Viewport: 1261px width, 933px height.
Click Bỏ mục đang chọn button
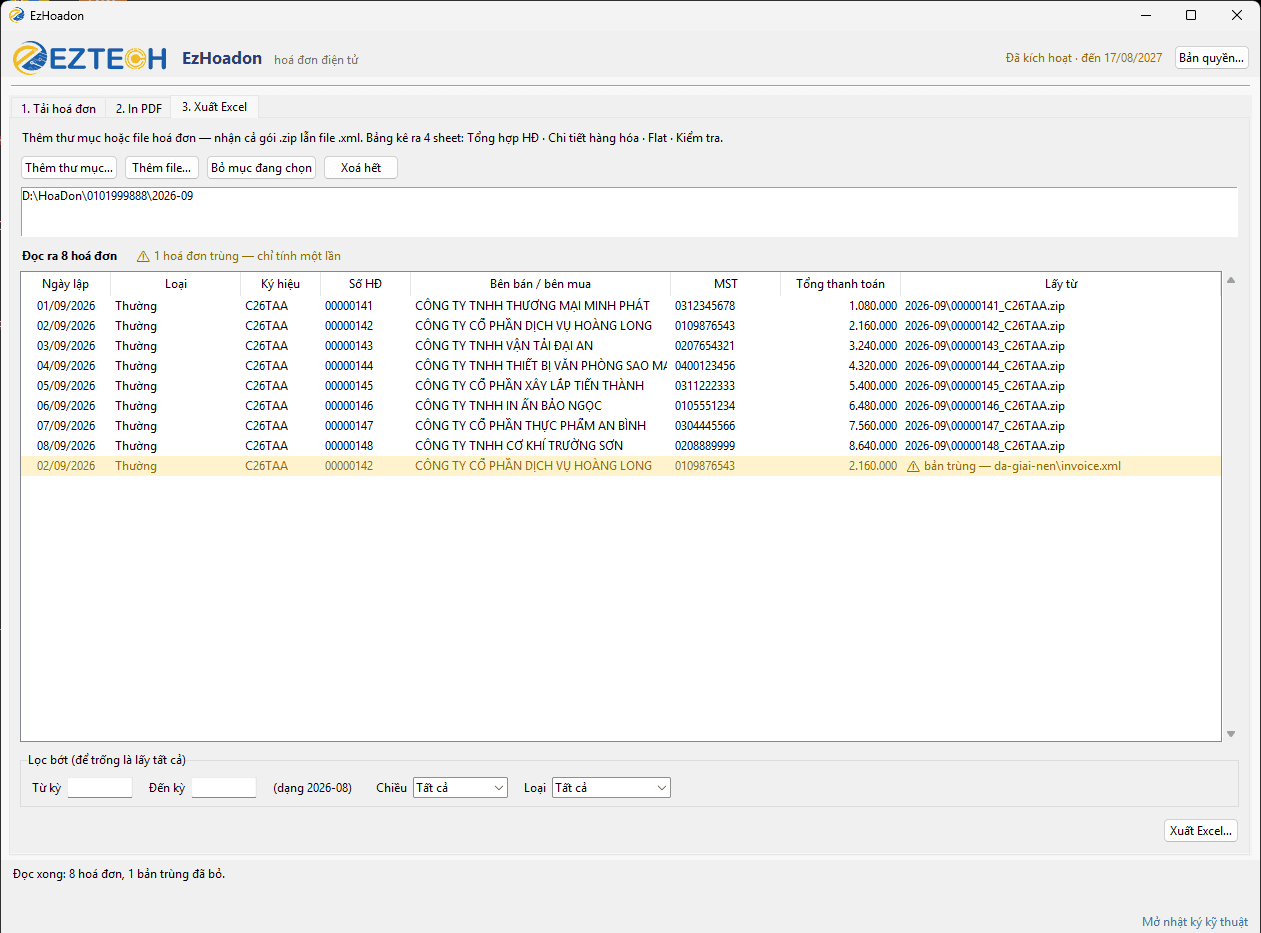coord(262,168)
